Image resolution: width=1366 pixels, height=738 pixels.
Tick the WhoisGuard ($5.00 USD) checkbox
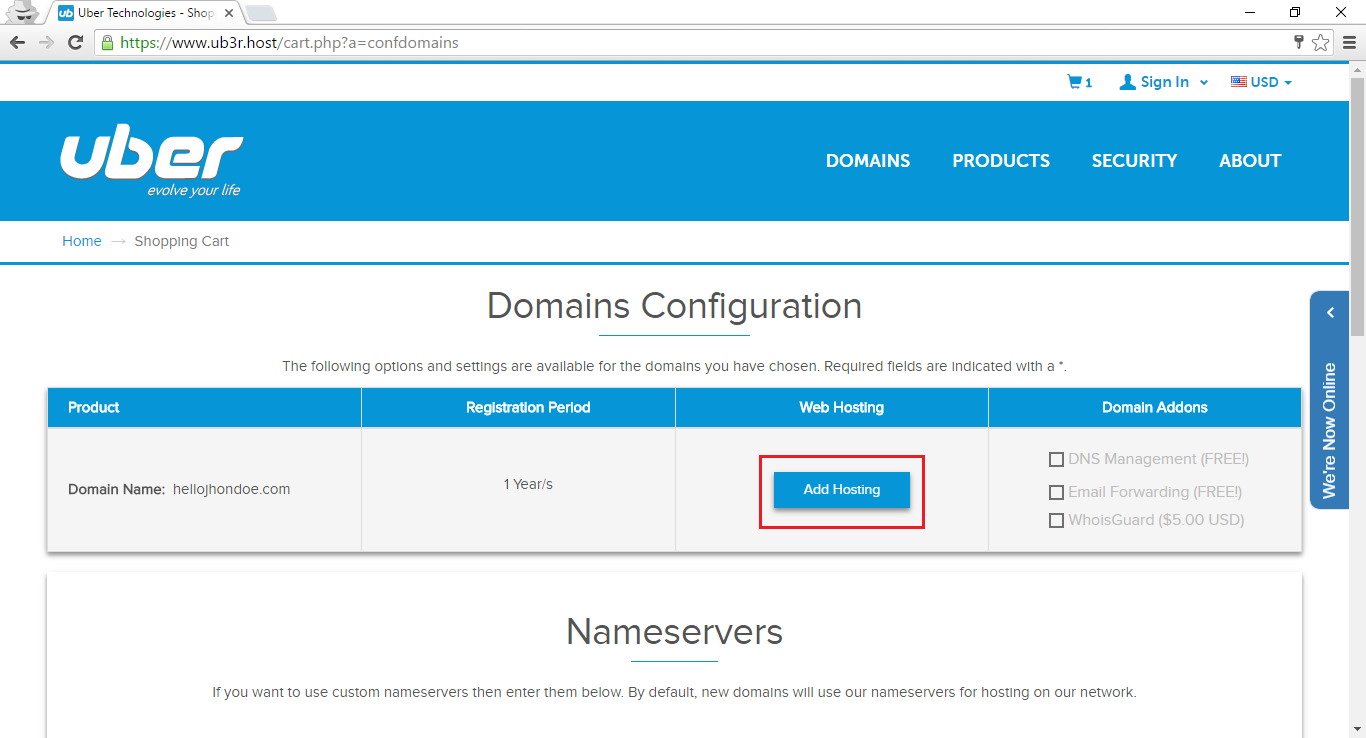1056,521
